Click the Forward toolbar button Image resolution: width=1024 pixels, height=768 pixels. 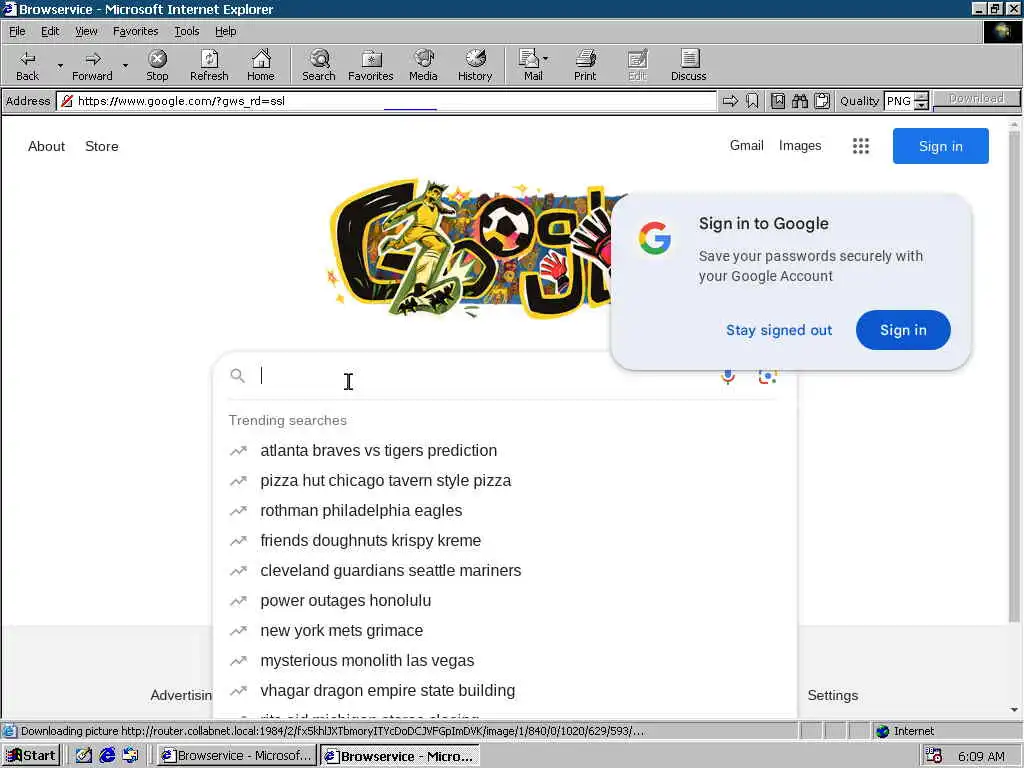[92, 65]
